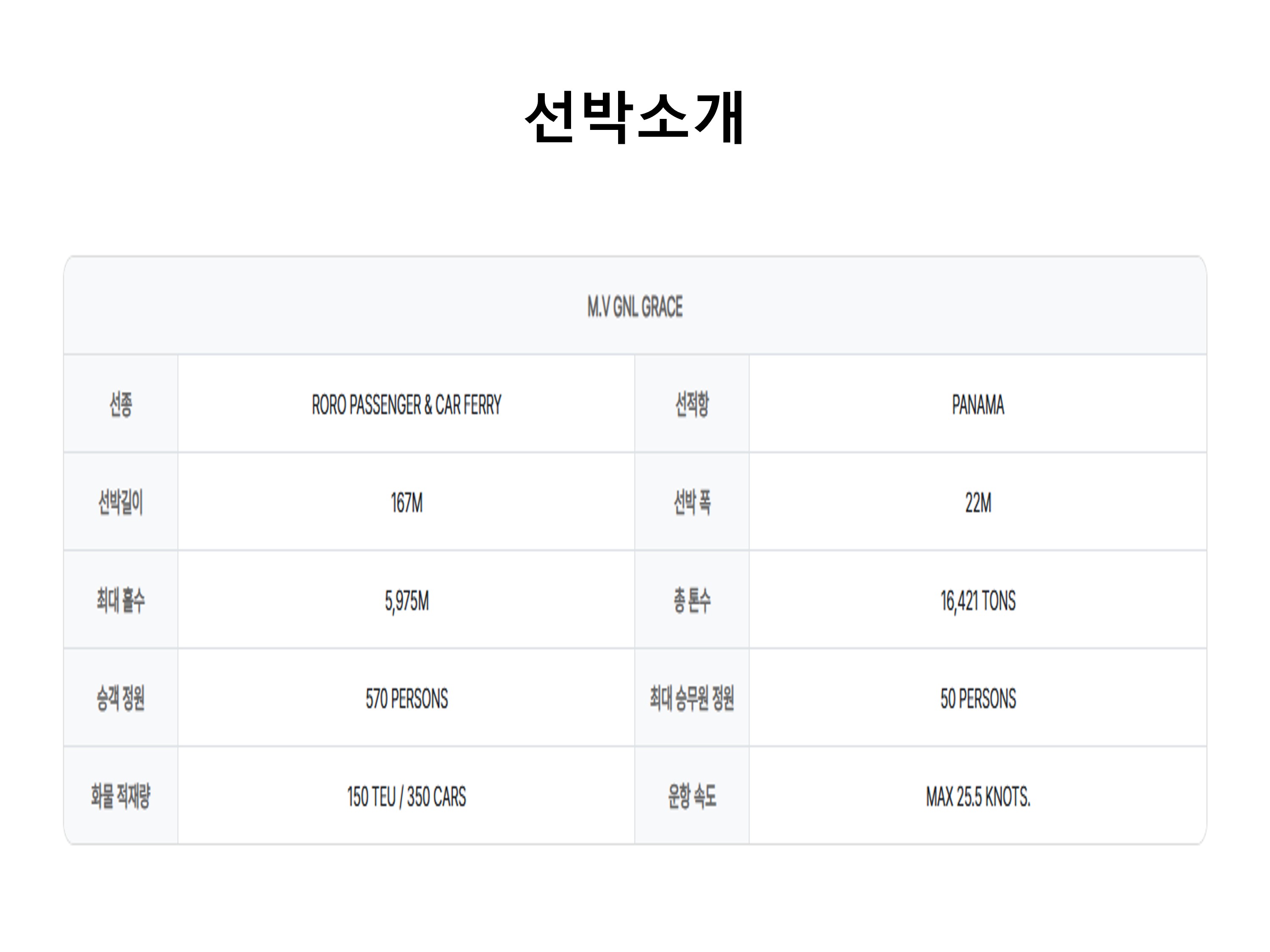
Task: Click the 22M width value
Action: click(x=978, y=503)
